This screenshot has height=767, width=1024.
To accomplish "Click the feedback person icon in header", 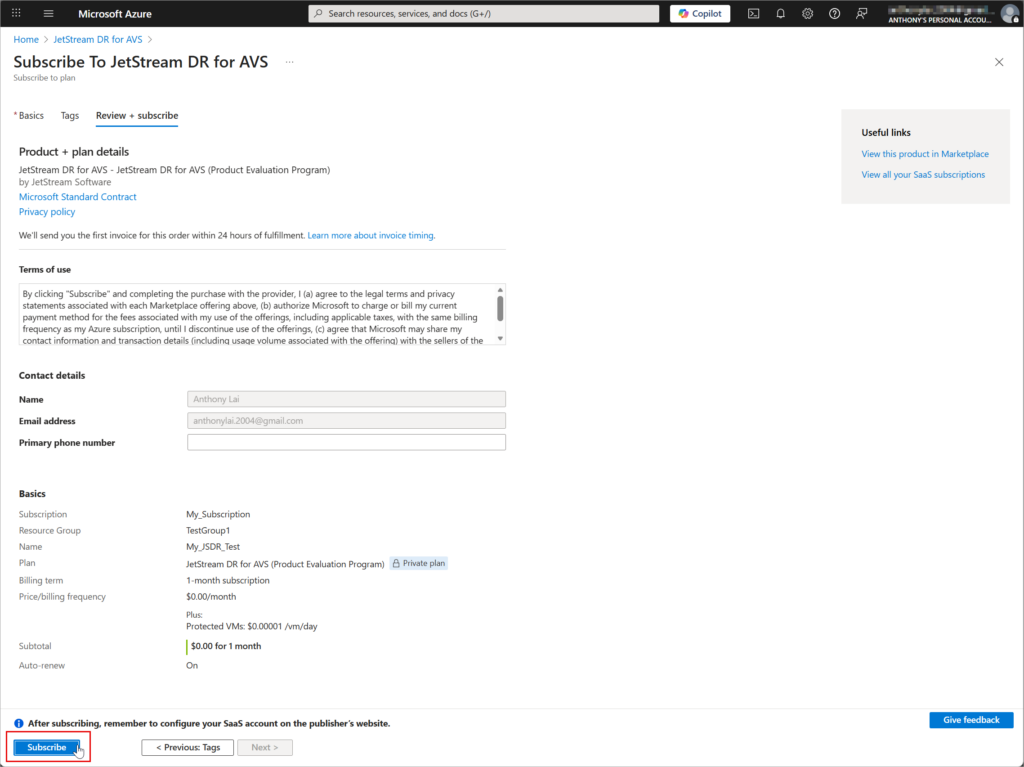I will [x=861, y=14].
